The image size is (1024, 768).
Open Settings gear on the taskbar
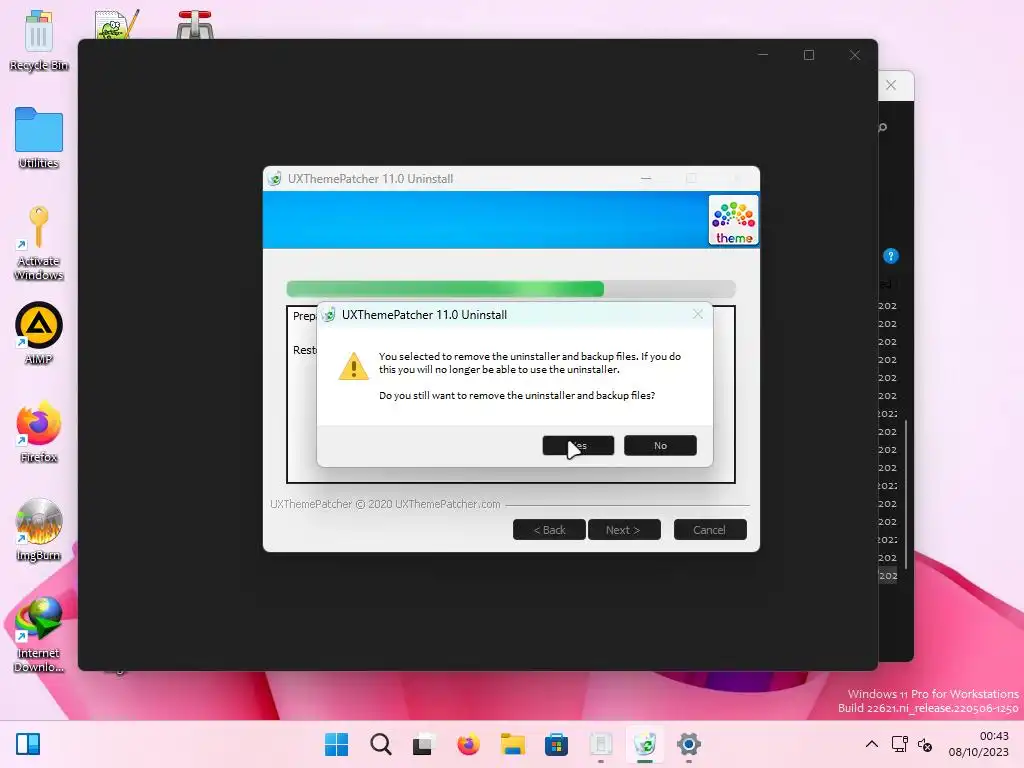coord(688,744)
